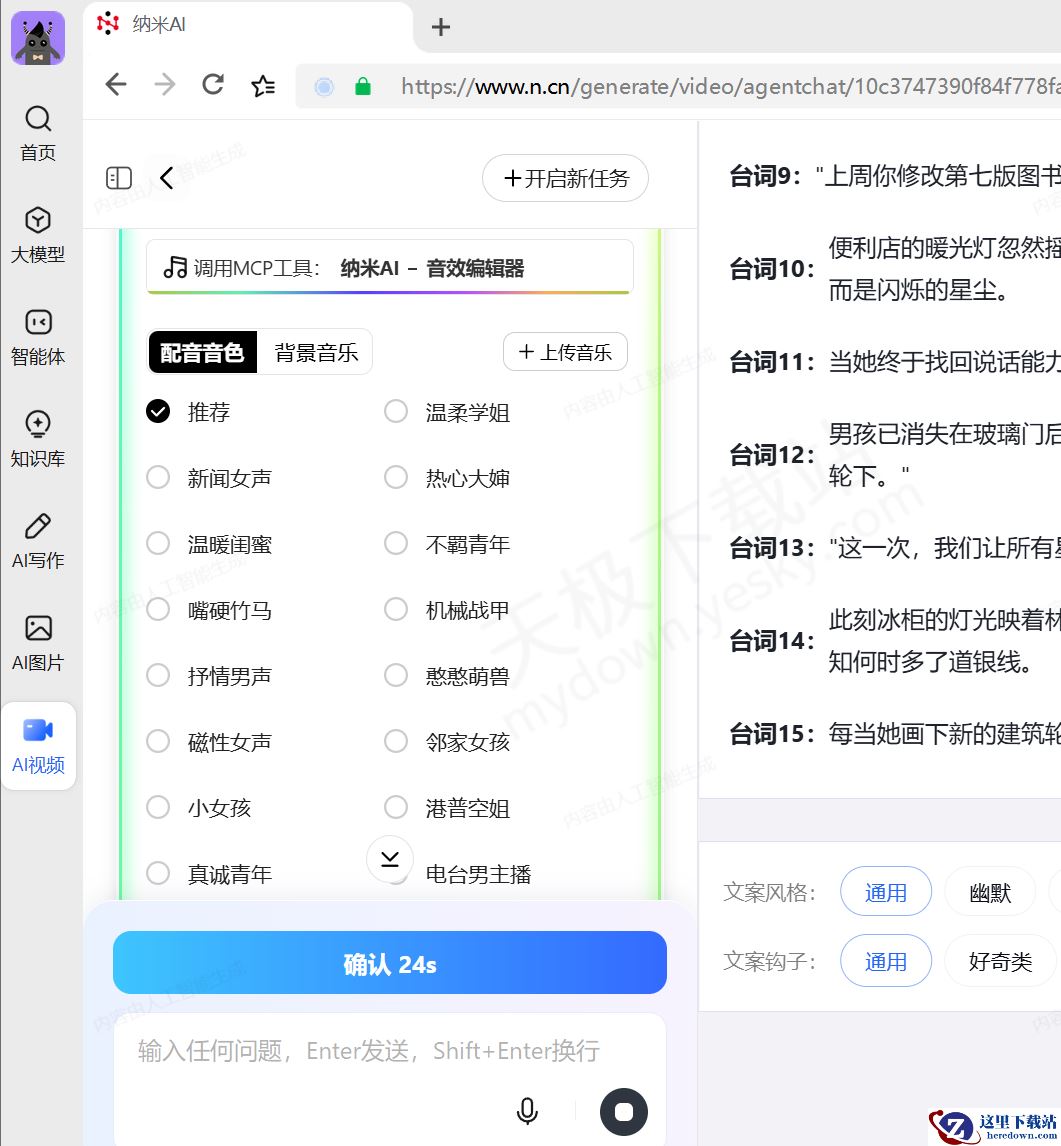Click the green padlock security icon
1061x1146 pixels.
pos(362,87)
